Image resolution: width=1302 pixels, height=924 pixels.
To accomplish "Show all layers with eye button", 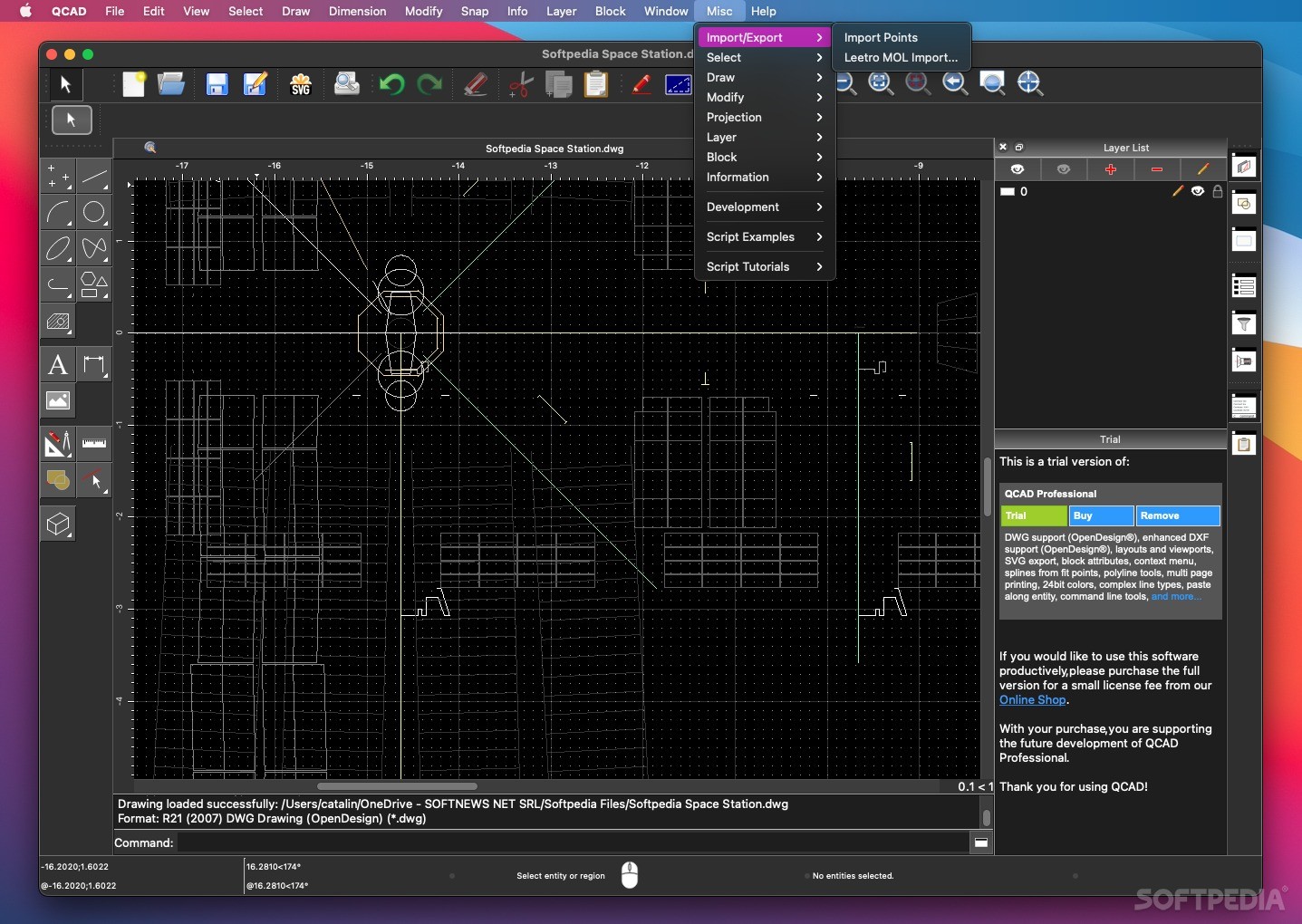I will coord(1017,169).
